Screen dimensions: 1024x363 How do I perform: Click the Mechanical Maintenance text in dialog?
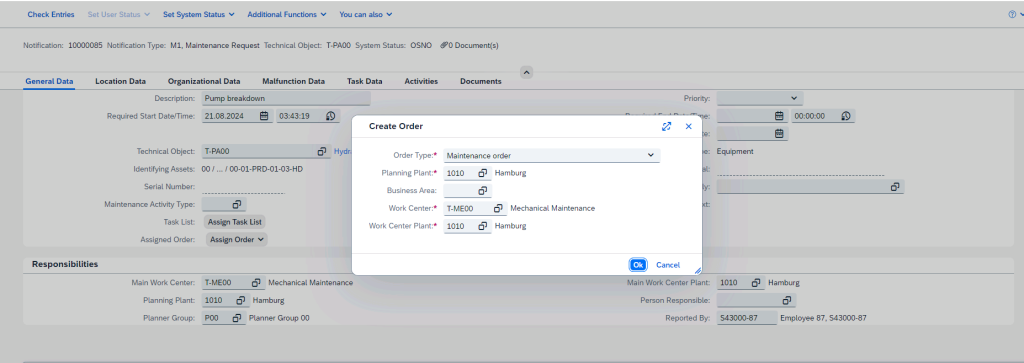click(x=552, y=208)
